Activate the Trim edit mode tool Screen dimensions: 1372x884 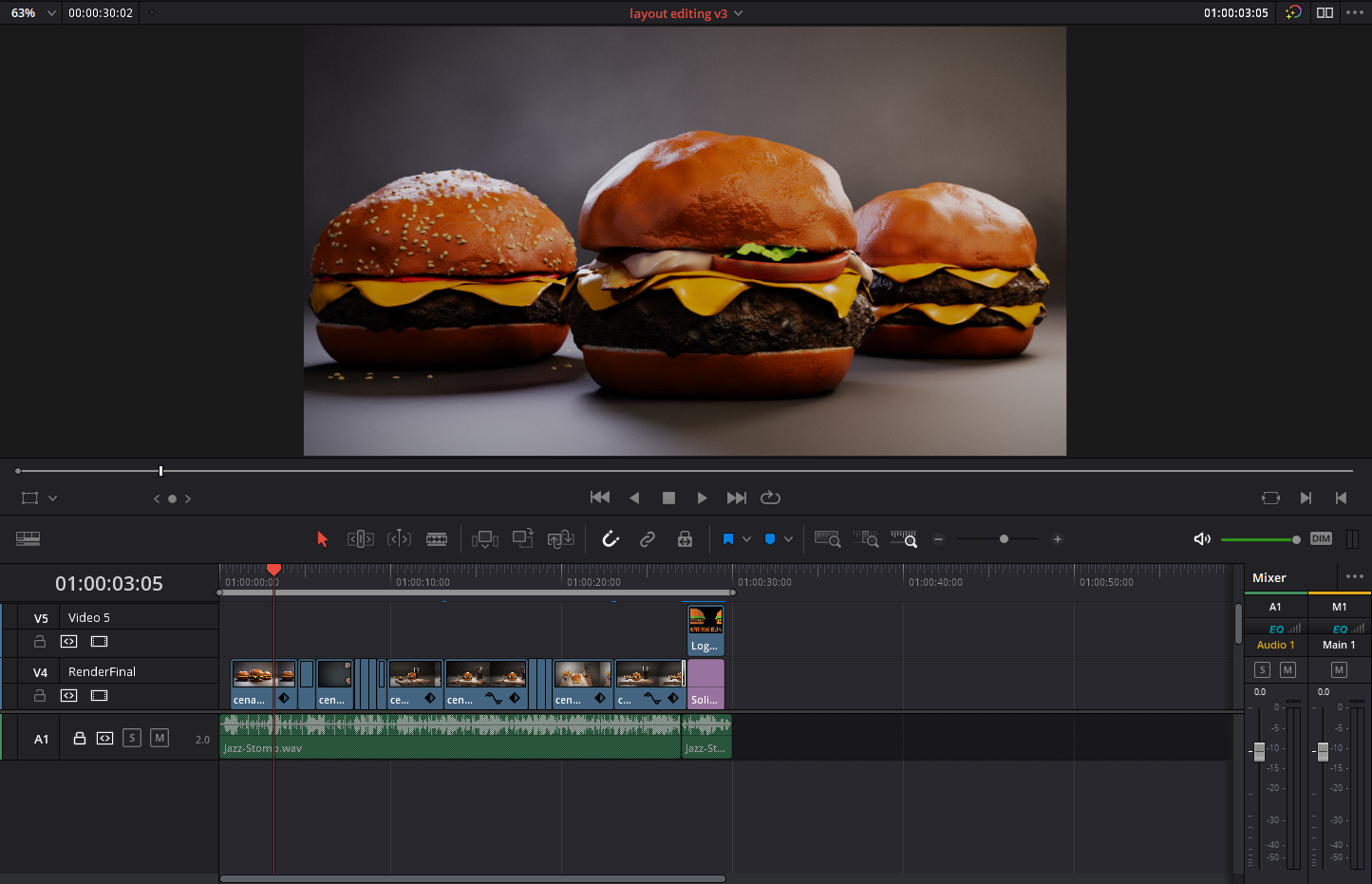click(361, 539)
